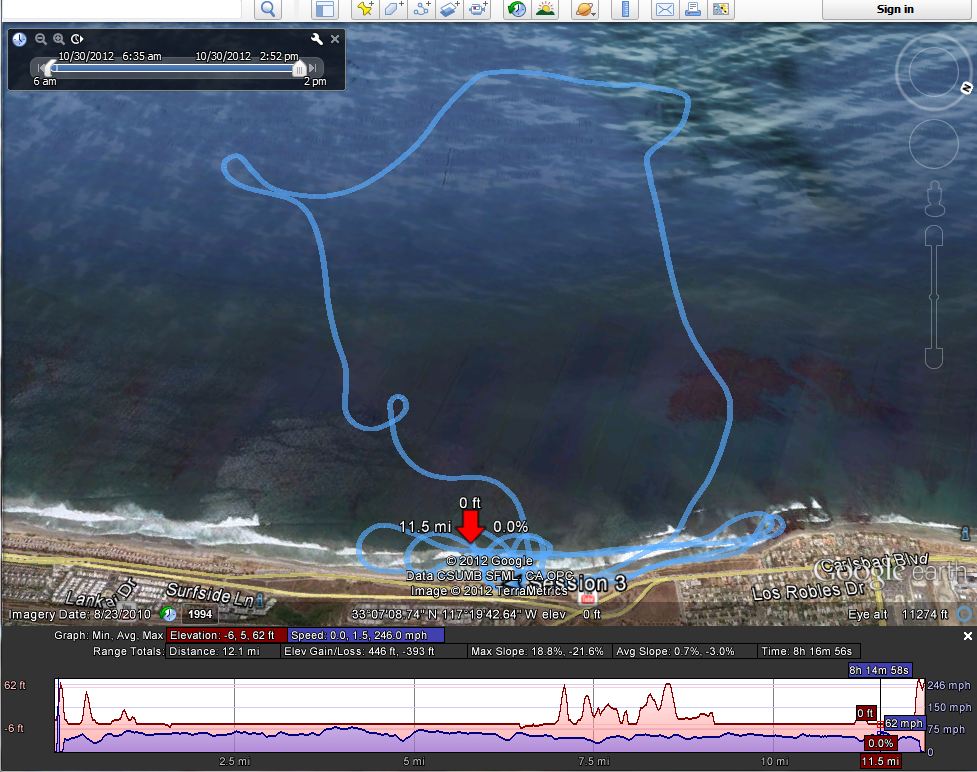Open the ruler measuring tool
Viewport: 977px width, 772px height.
(x=625, y=9)
